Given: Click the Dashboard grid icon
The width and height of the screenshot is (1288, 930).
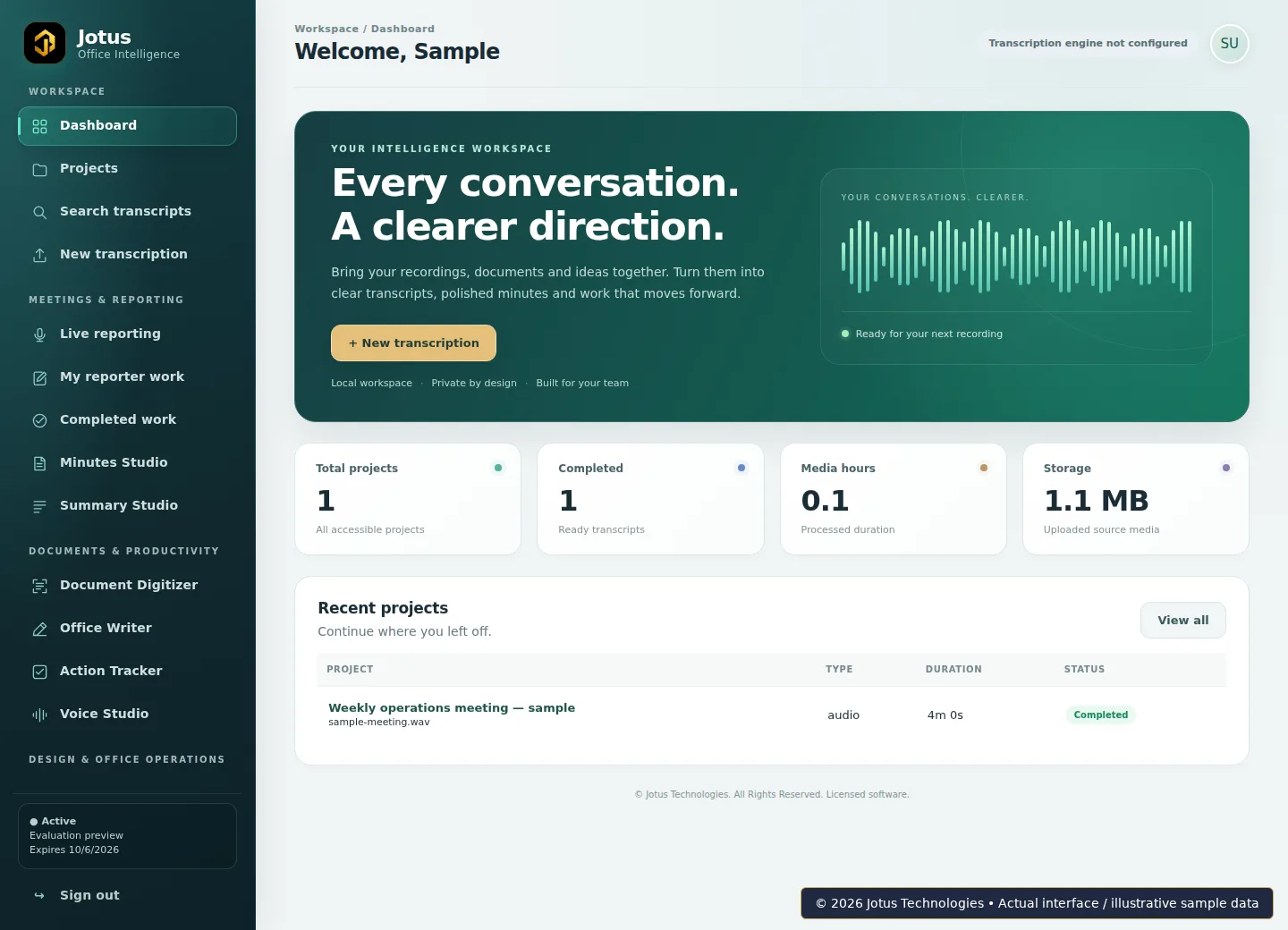Looking at the screenshot, I should click(39, 126).
